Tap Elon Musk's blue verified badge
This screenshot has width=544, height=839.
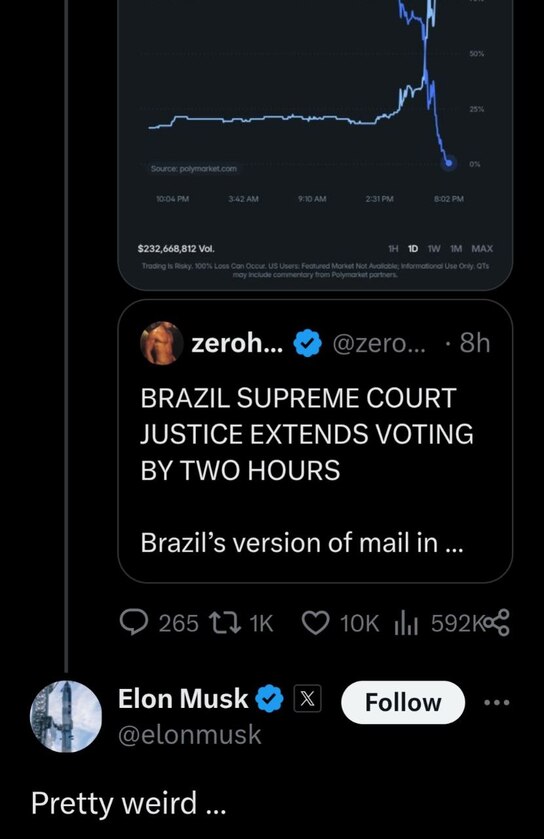click(269, 699)
